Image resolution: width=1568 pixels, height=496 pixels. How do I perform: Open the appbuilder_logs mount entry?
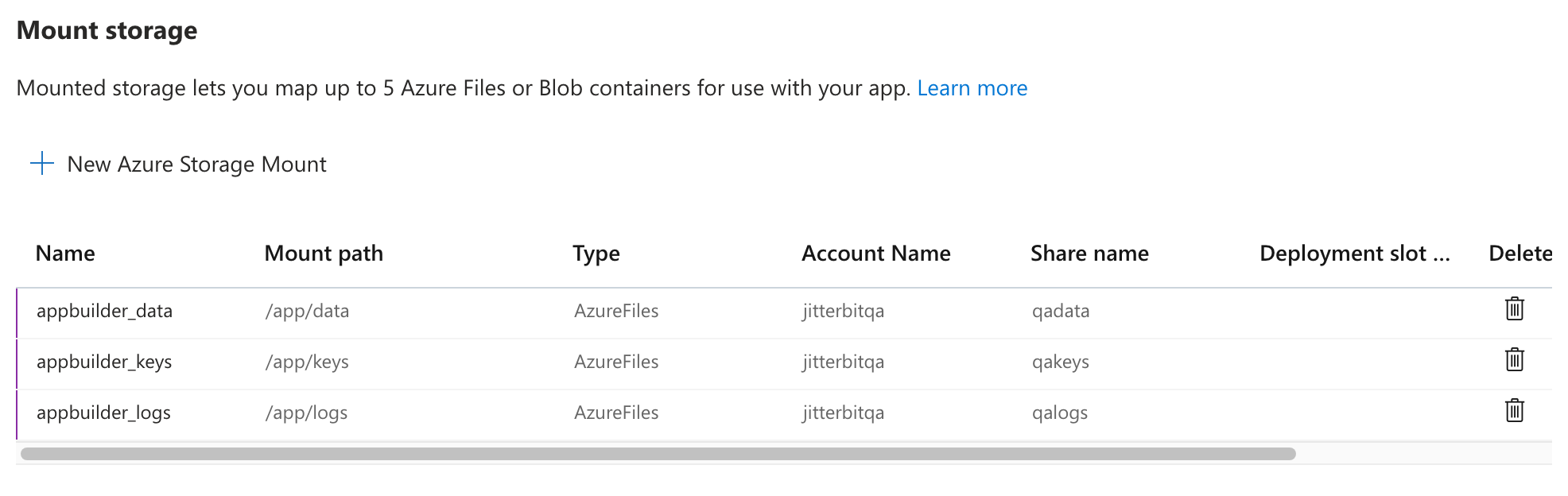tap(103, 413)
